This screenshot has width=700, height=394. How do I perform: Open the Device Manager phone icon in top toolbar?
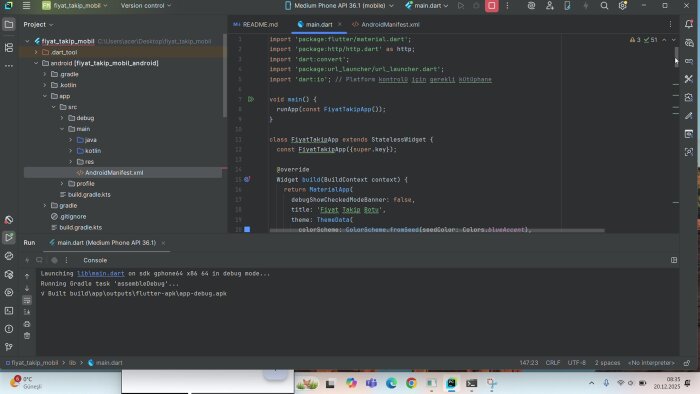(567, 6)
